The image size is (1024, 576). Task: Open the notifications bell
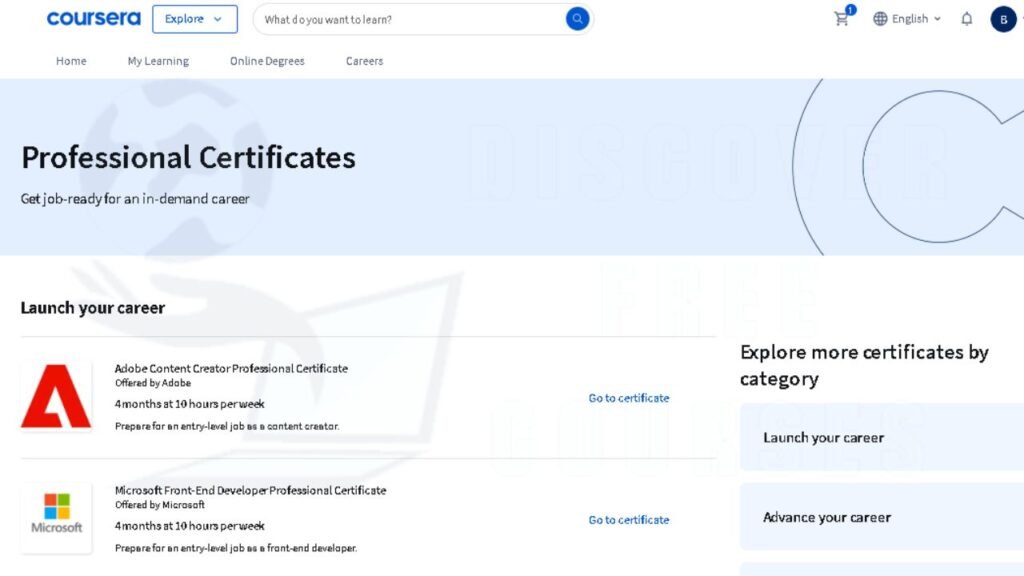[x=967, y=19]
